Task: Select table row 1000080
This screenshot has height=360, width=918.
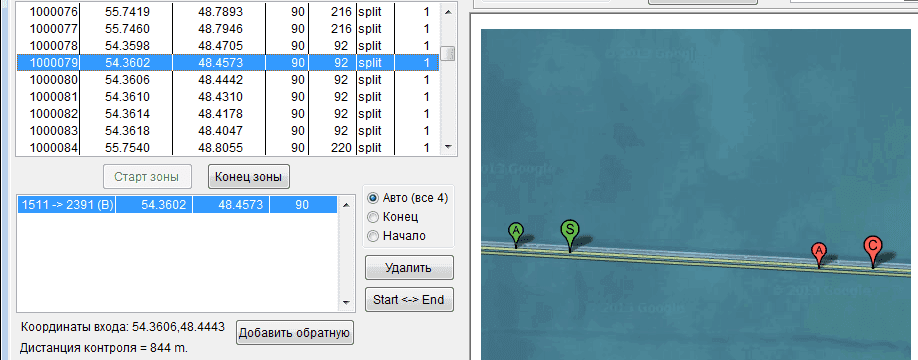Action: tap(228, 80)
